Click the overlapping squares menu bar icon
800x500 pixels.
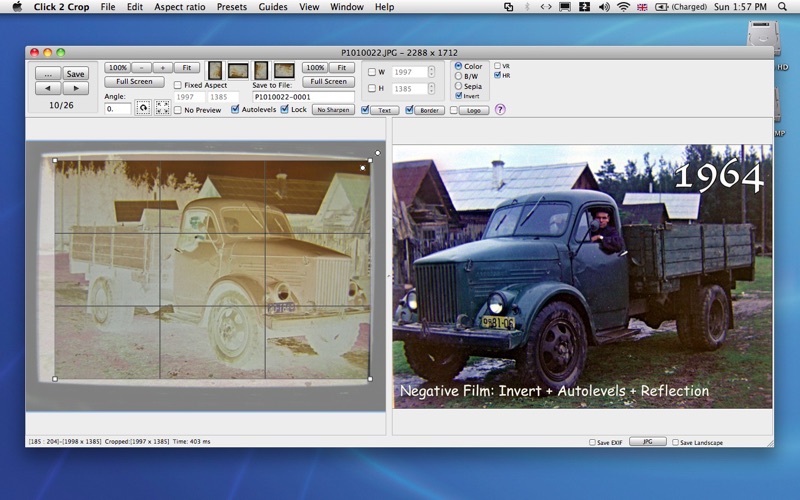coord(509,7)
